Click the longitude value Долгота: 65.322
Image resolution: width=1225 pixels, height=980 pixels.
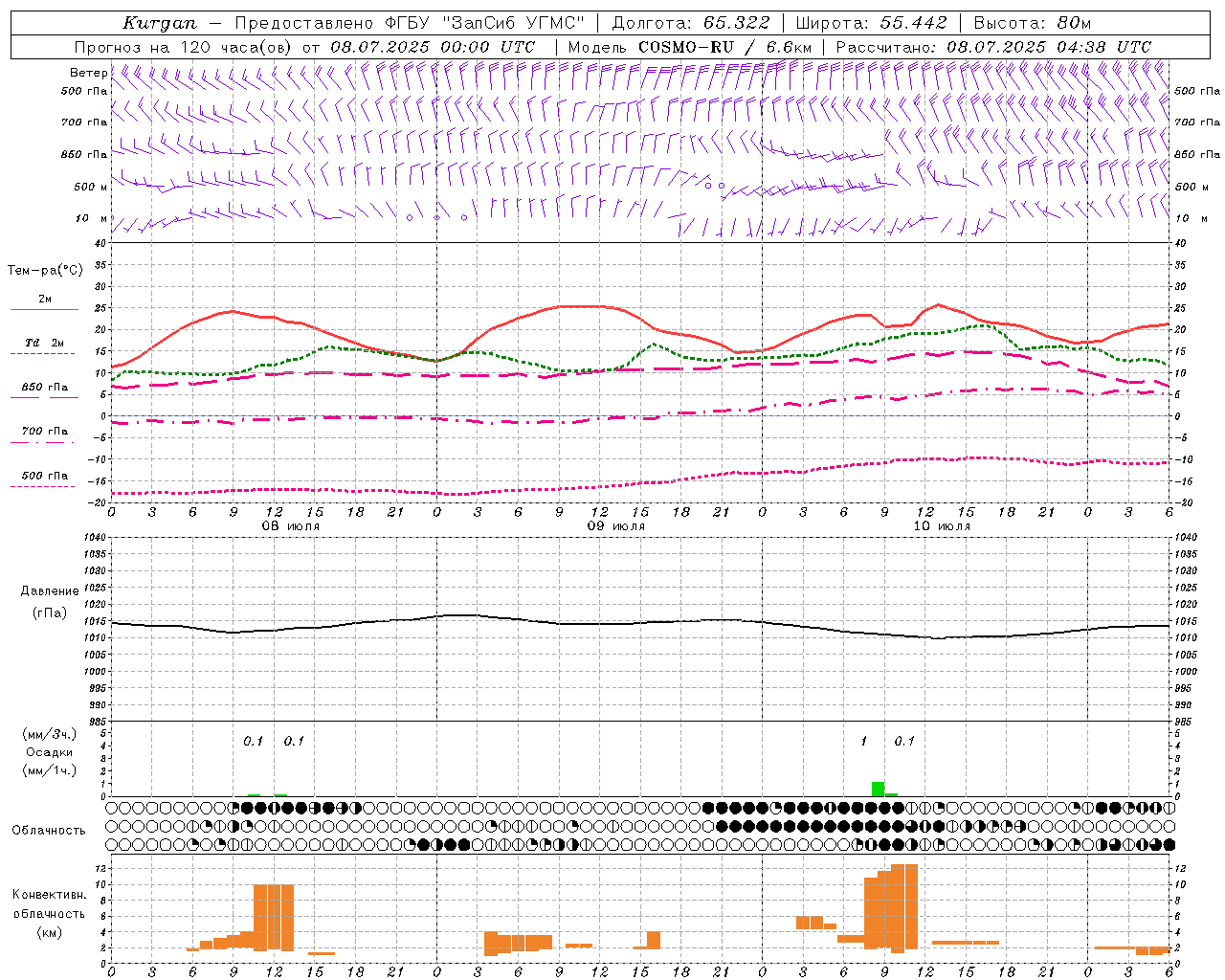point(690,23)
